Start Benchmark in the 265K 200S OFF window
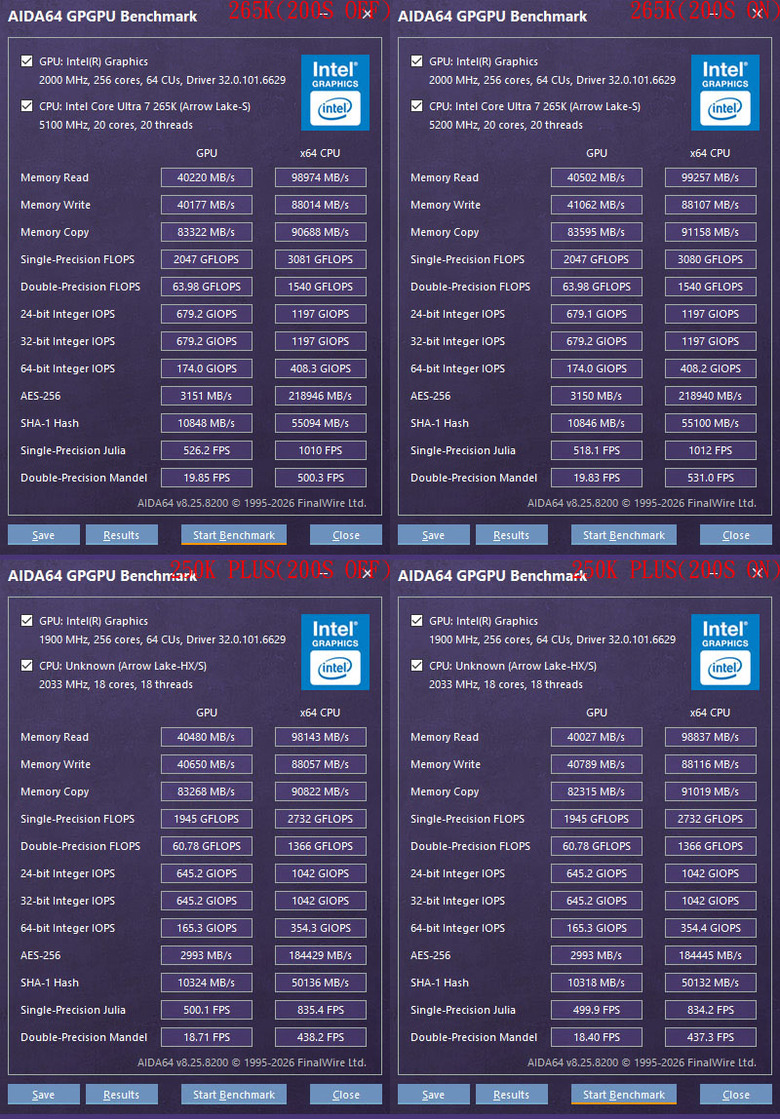 [234, 535]
